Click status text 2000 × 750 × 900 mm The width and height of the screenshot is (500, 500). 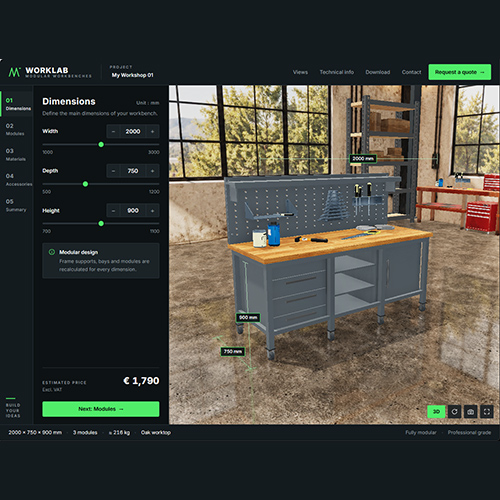35,432
